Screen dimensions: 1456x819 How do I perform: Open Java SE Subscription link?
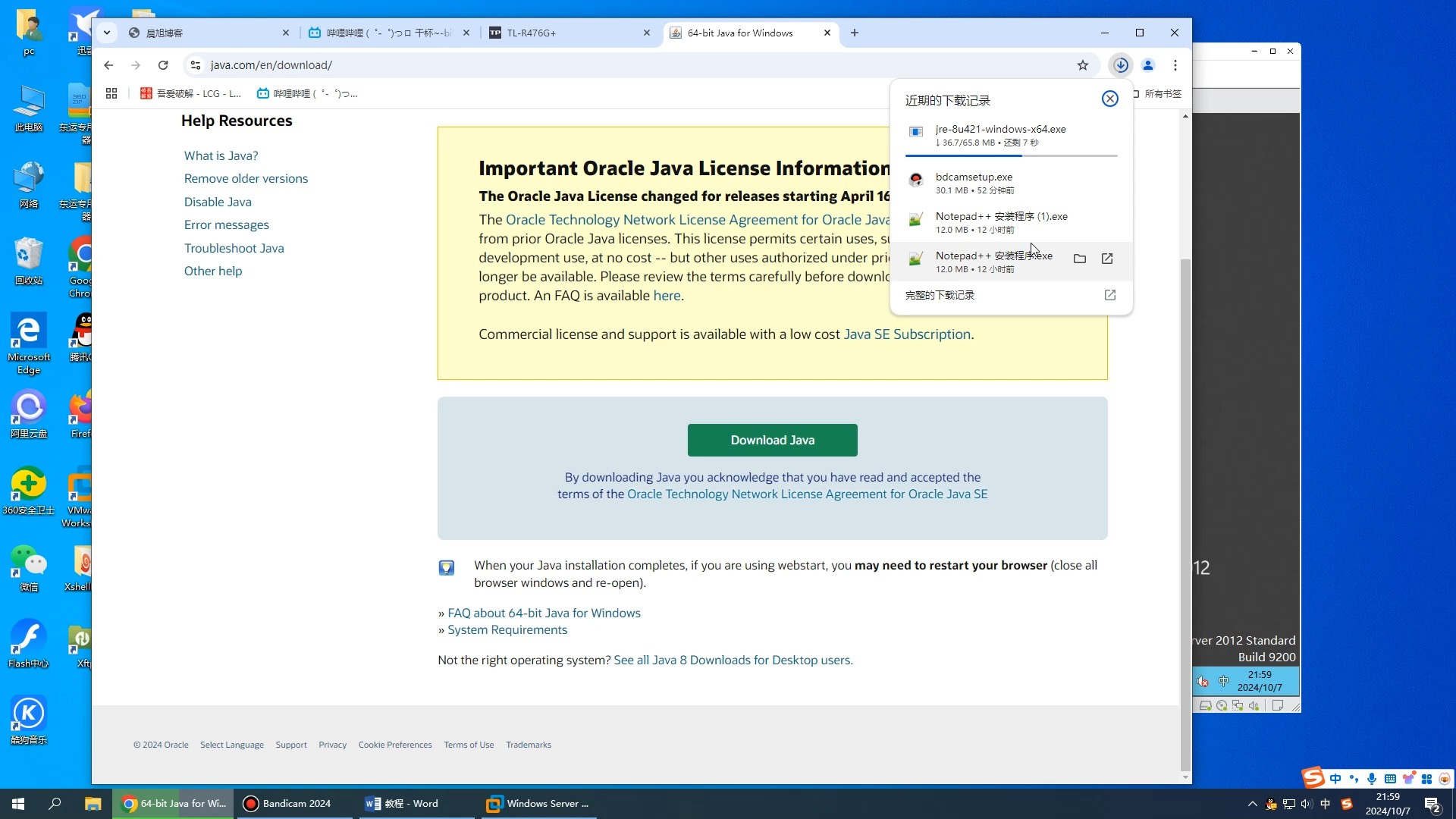pos(907,334)
